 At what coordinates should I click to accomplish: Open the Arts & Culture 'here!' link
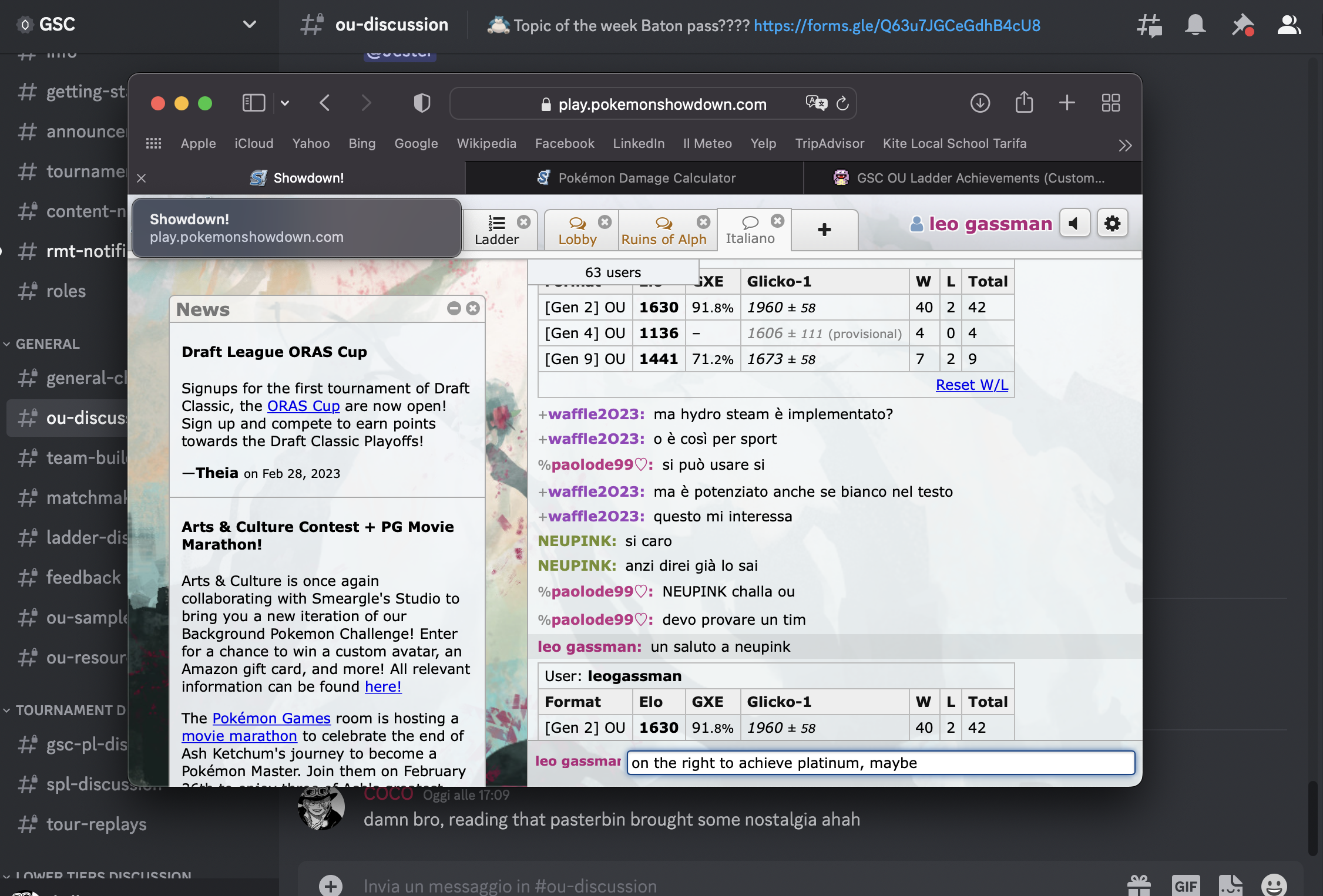[x=383, y=686]
